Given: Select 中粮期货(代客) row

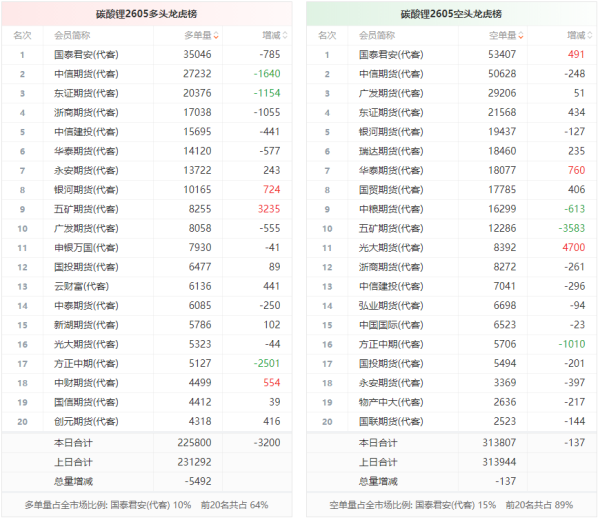Looking at the screenshot, I should point(452,209).
